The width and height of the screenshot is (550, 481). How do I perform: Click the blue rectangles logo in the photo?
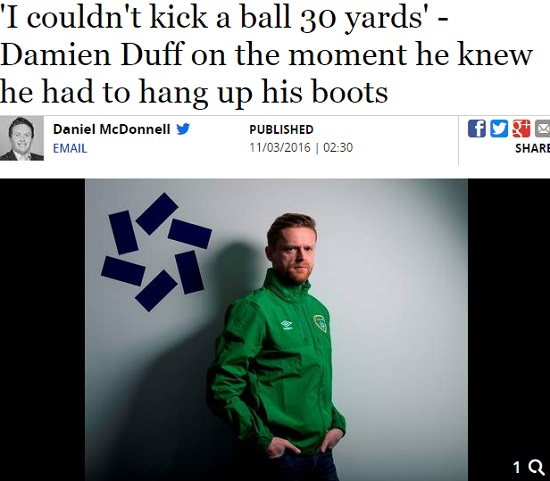(156, 252)
